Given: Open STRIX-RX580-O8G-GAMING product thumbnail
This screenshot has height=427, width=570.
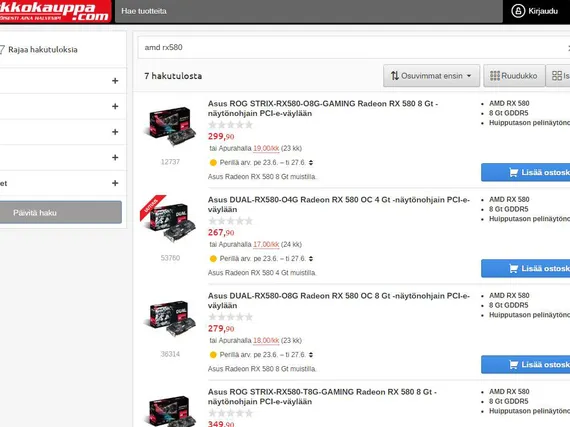Looking at the screenshot, I should click(x=170, y=125).
